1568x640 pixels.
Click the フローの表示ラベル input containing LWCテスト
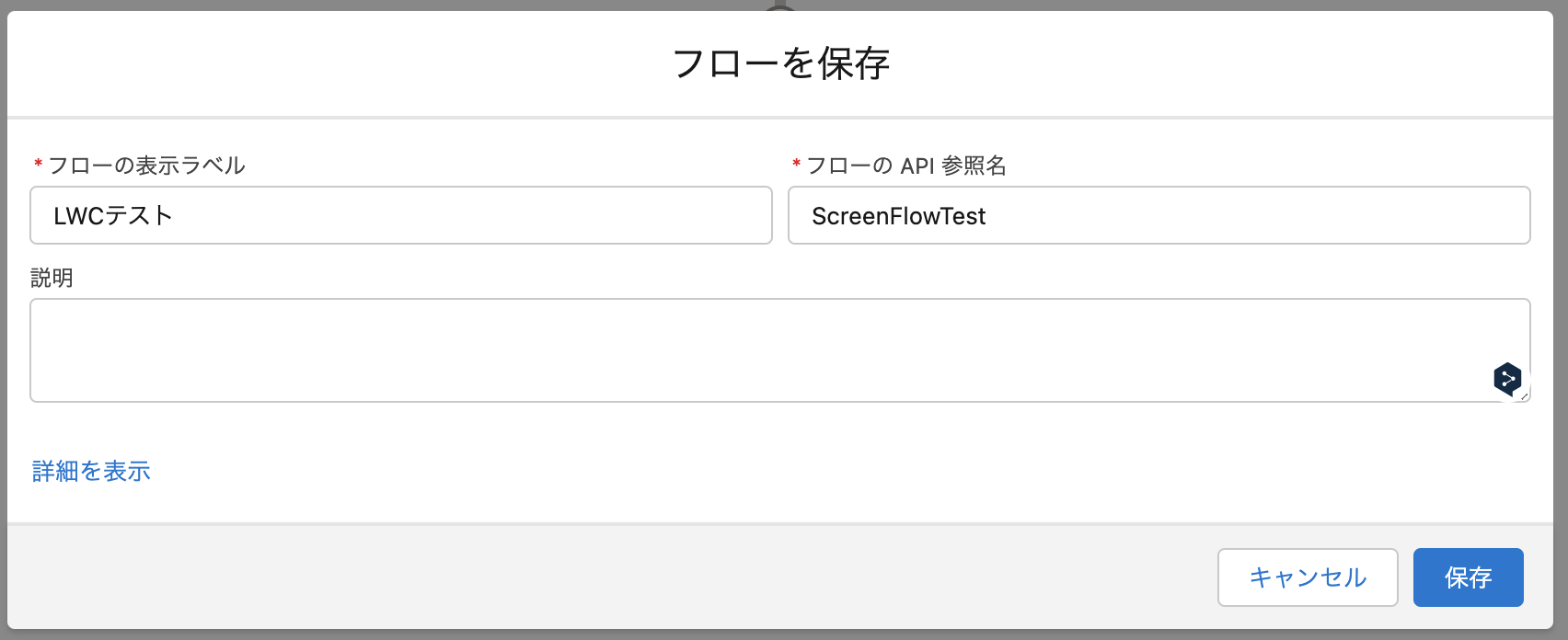[x=400, y=215]
